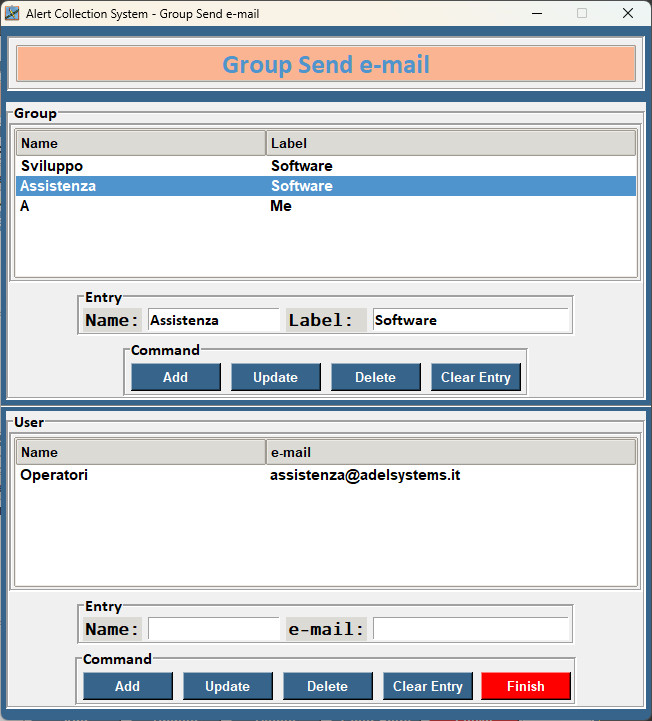Click the Label field containing Software
The image size is (652, 721).
coord(469,320)
